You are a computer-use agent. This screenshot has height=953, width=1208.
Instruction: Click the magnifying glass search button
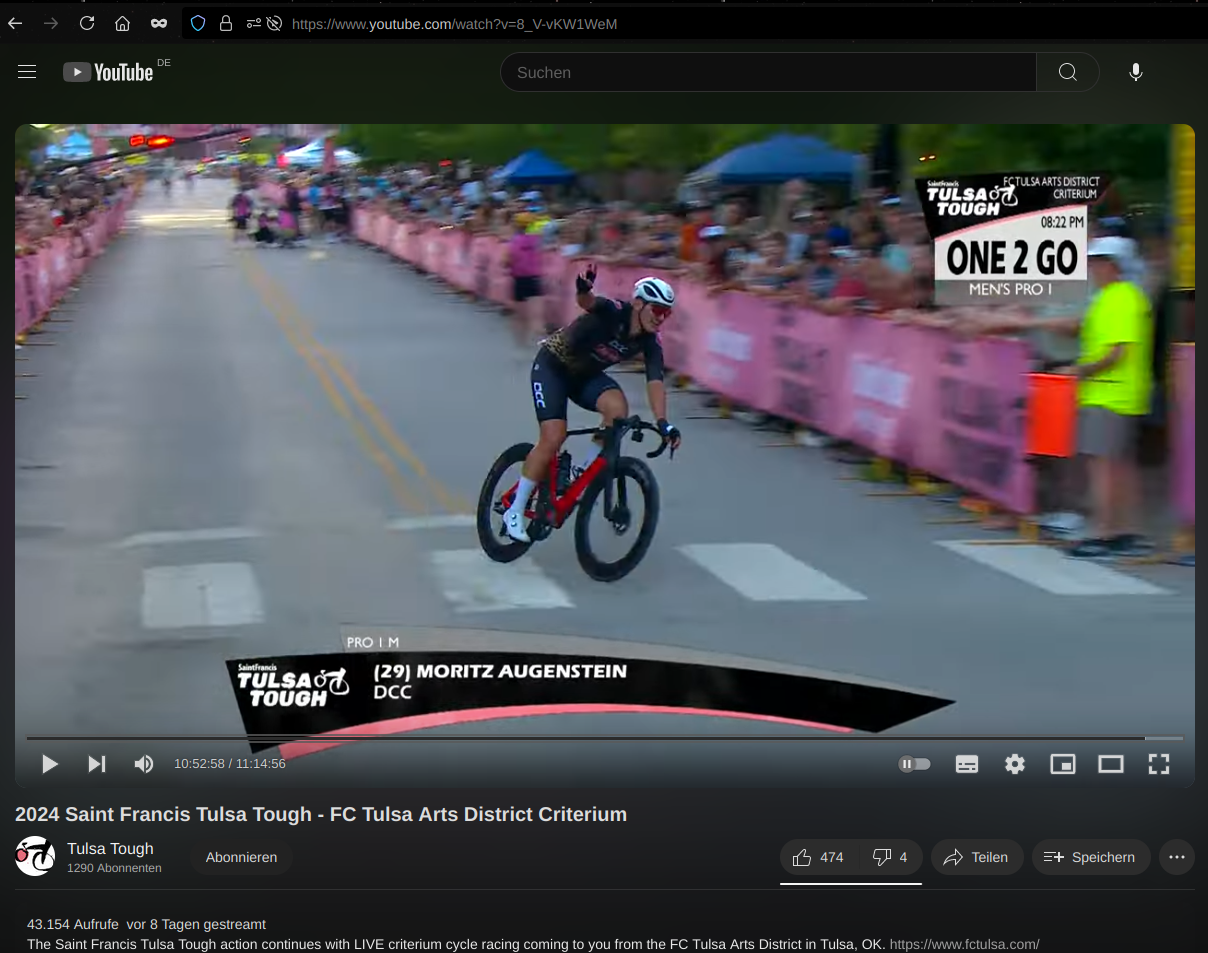[1068, 72]
